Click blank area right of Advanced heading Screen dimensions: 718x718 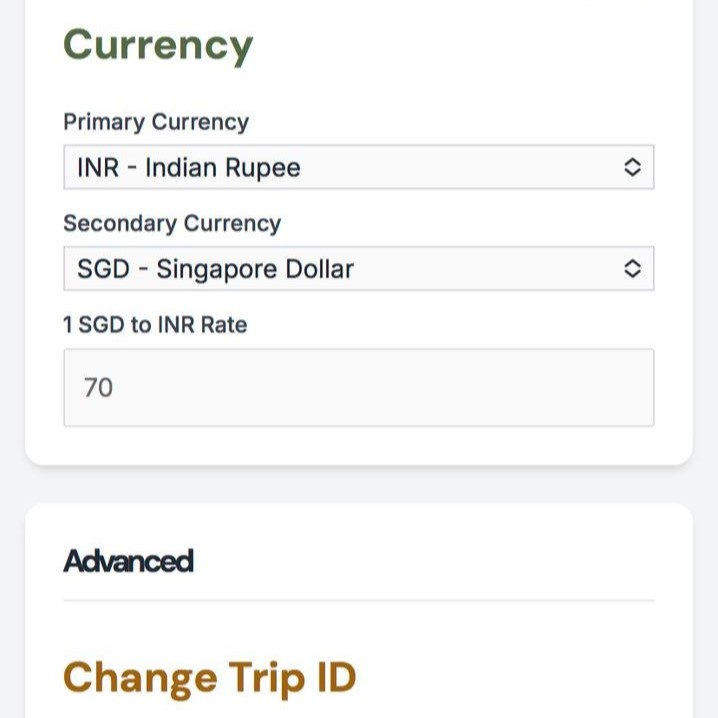pyautogui.click(x=430, y=561)
